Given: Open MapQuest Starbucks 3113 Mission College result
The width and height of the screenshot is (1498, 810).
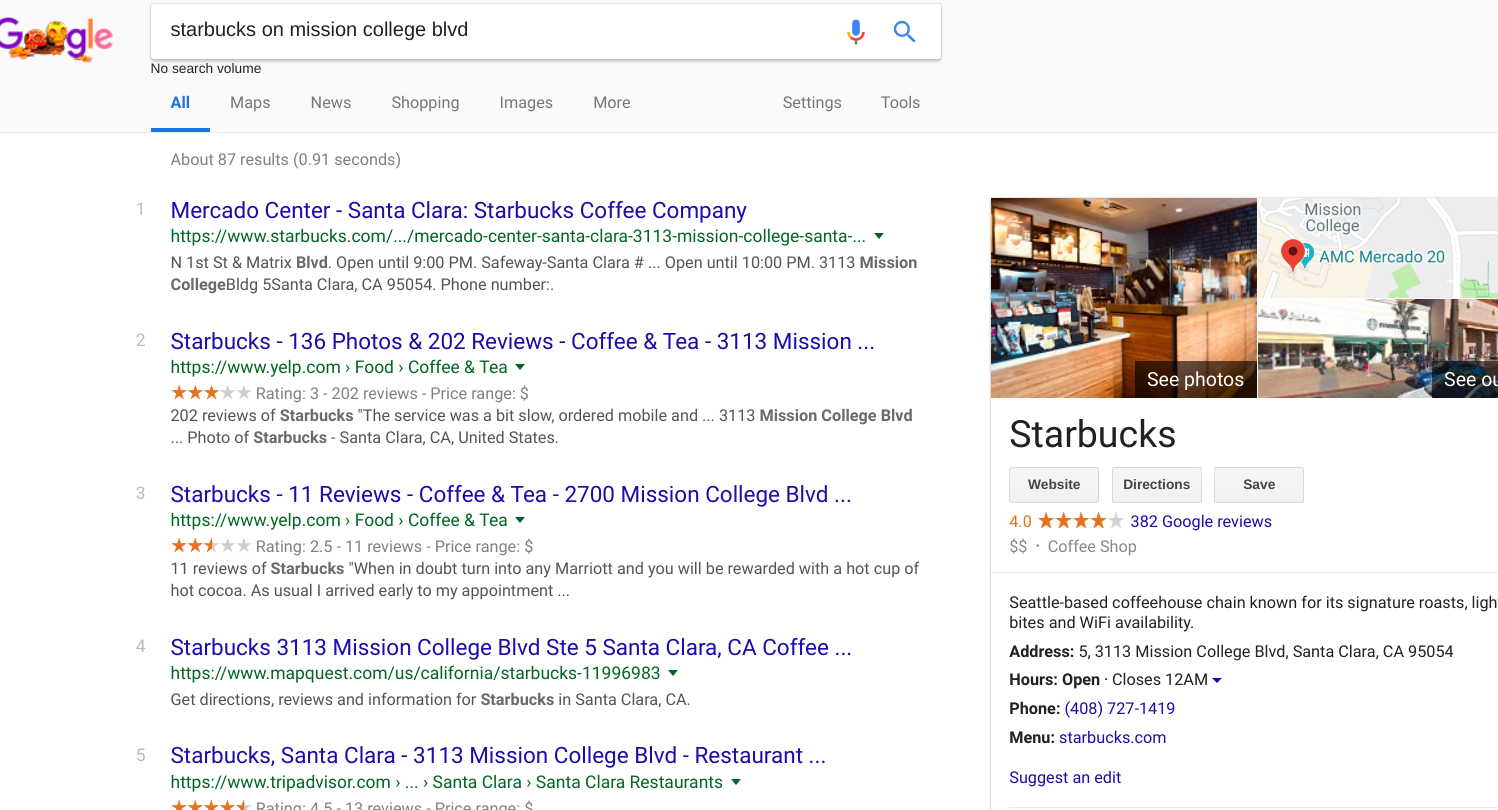Looking at the screenshot, I should coord(511,648).
